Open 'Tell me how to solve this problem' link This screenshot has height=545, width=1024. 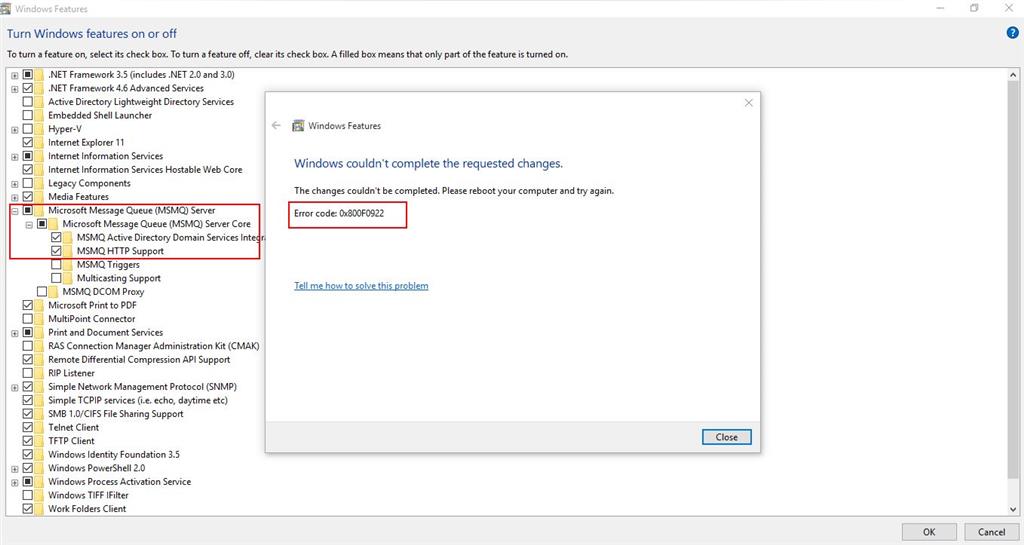pos(361,285)
